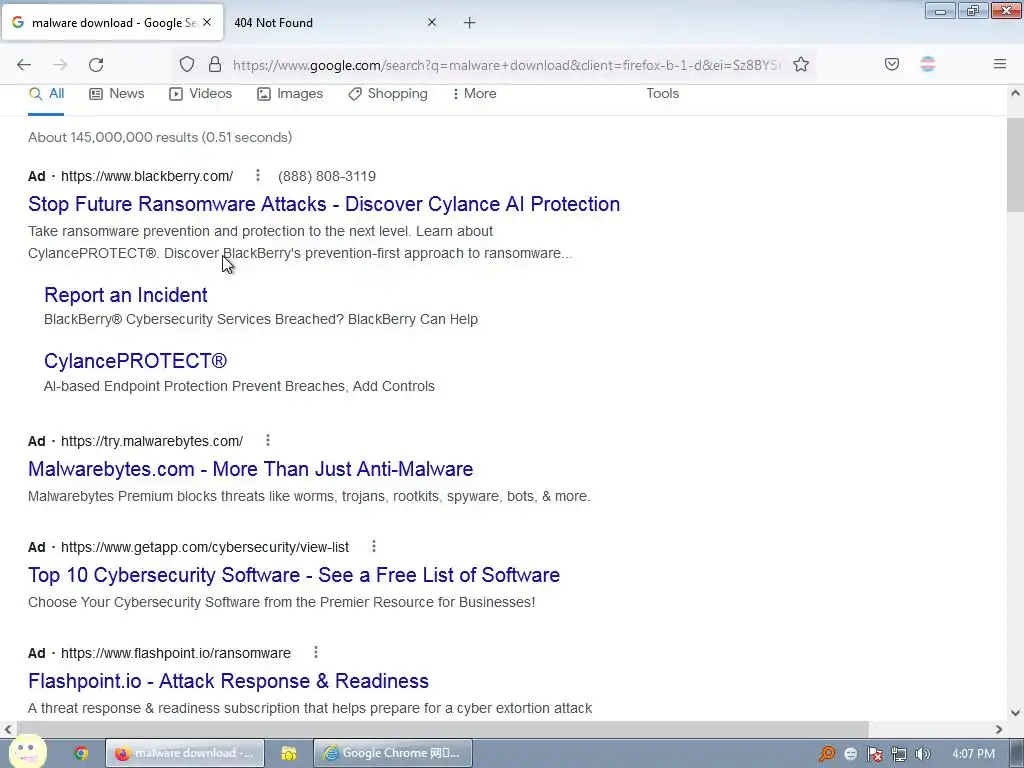Open options menu for getapp.com ad
Screen dimensions: 1024x768
[374, 546]
